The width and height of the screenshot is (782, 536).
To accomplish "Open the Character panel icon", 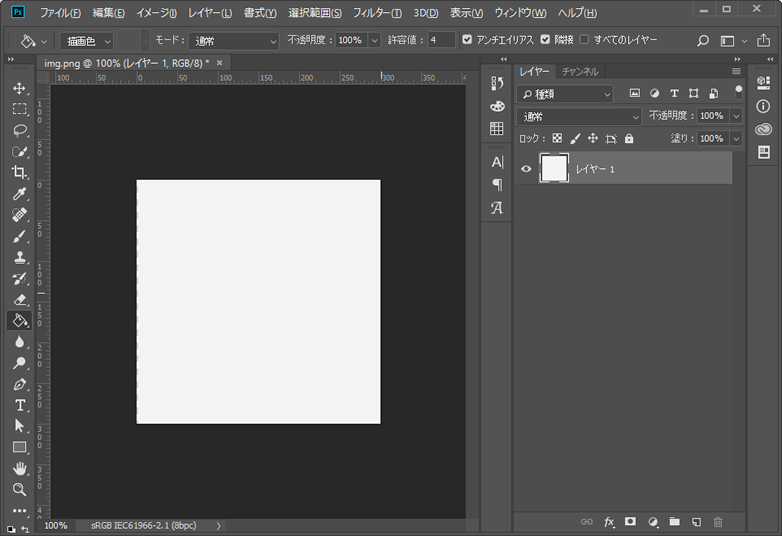I will [x=497, y=162].
